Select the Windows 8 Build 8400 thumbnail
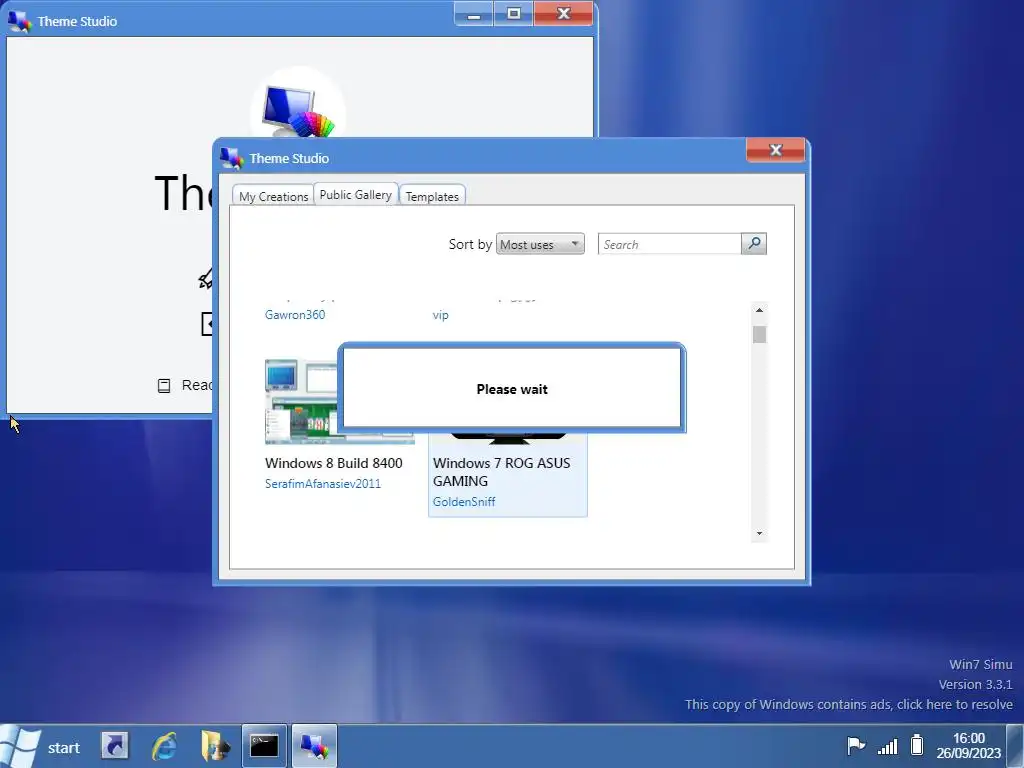The height and width of the screenshot is (768, 1024). (301, 402)
